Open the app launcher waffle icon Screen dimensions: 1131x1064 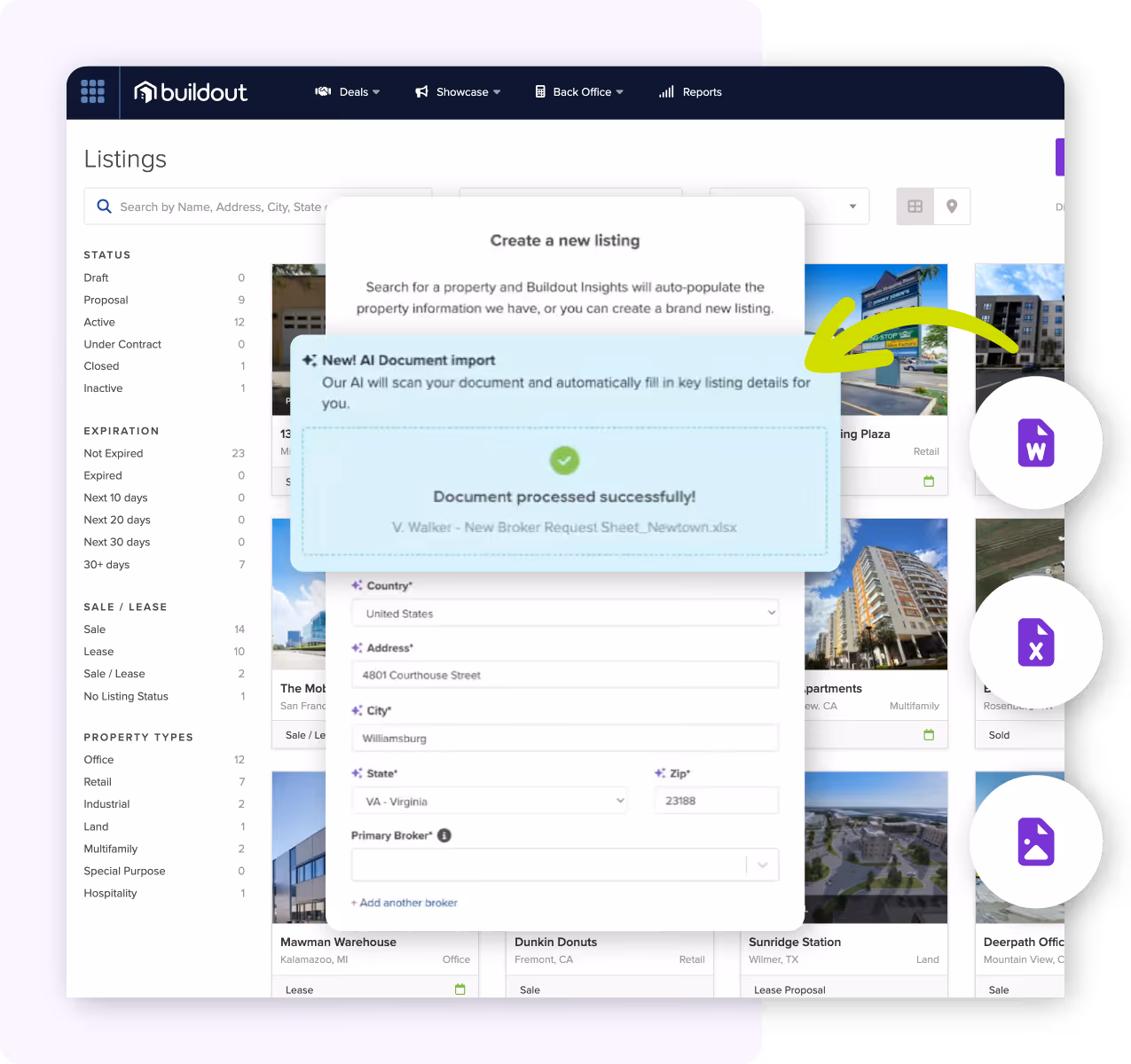(92, 91)
